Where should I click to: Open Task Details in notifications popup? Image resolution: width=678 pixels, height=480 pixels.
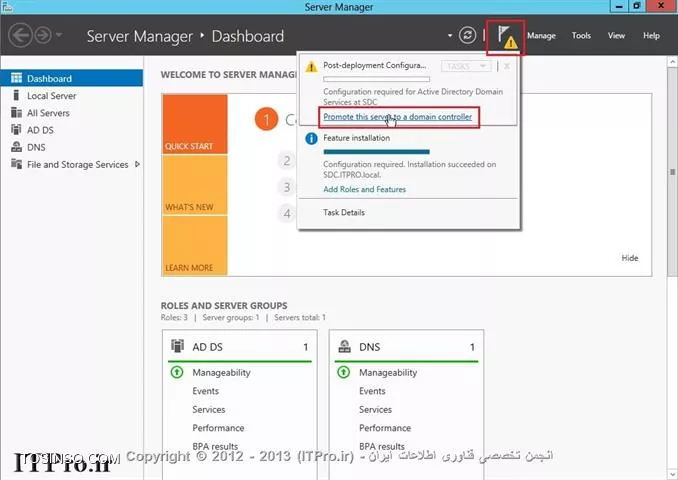point(344,212)
